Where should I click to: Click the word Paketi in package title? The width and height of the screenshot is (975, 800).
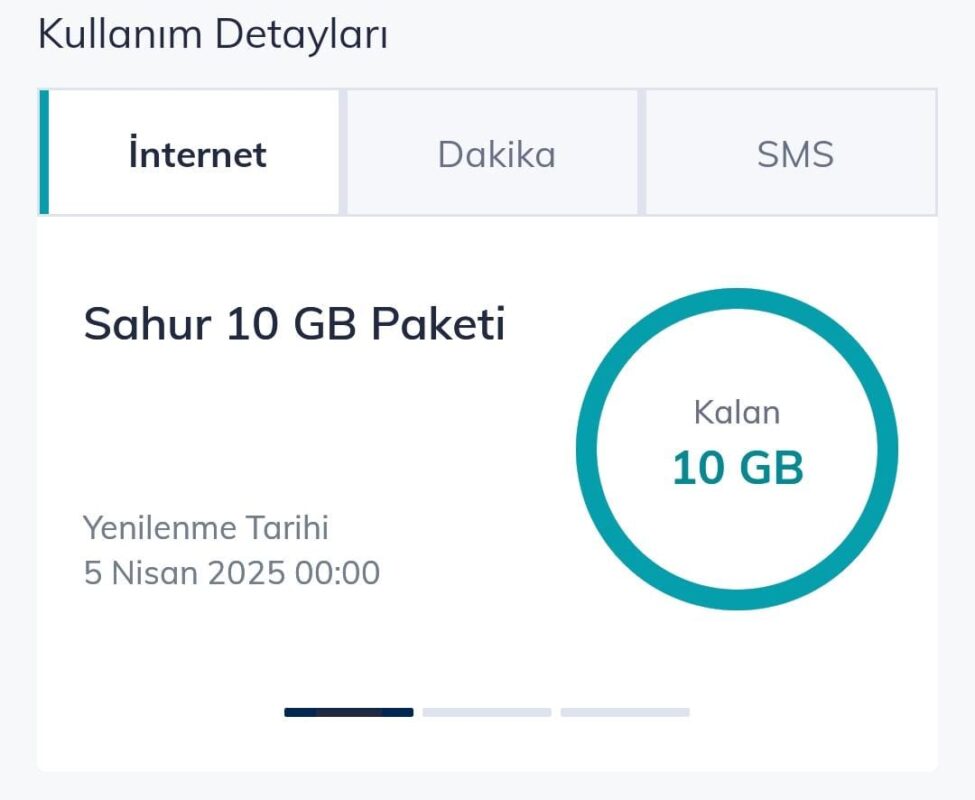(438, 325)
